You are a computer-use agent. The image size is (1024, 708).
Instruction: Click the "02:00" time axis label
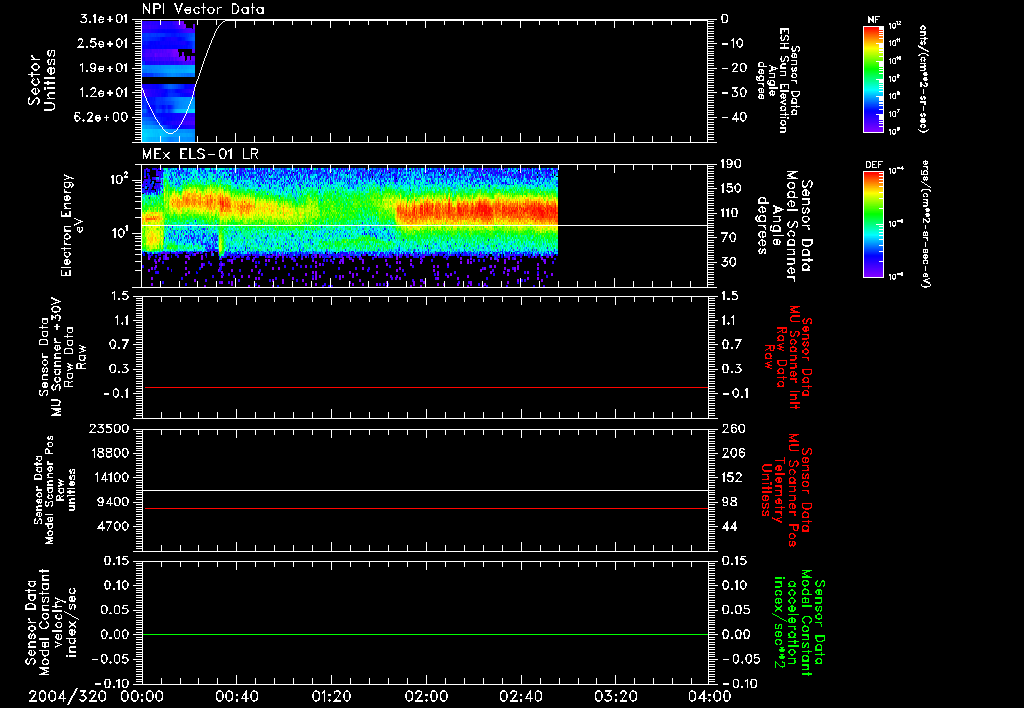(x=426, y=696)
